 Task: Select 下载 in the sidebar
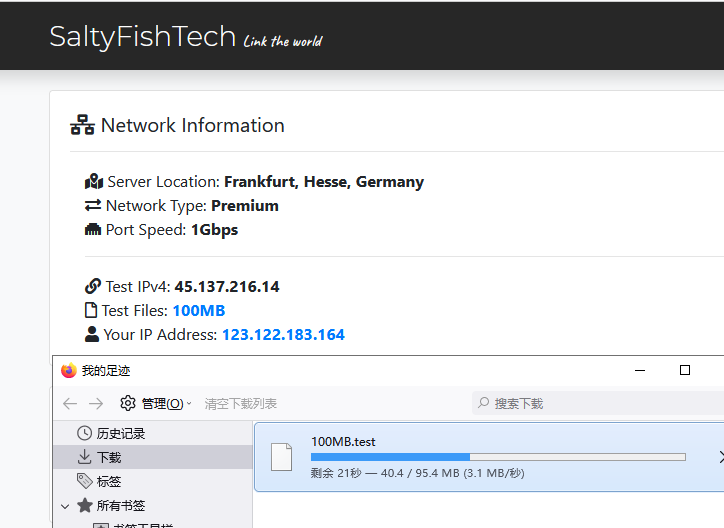153,457
